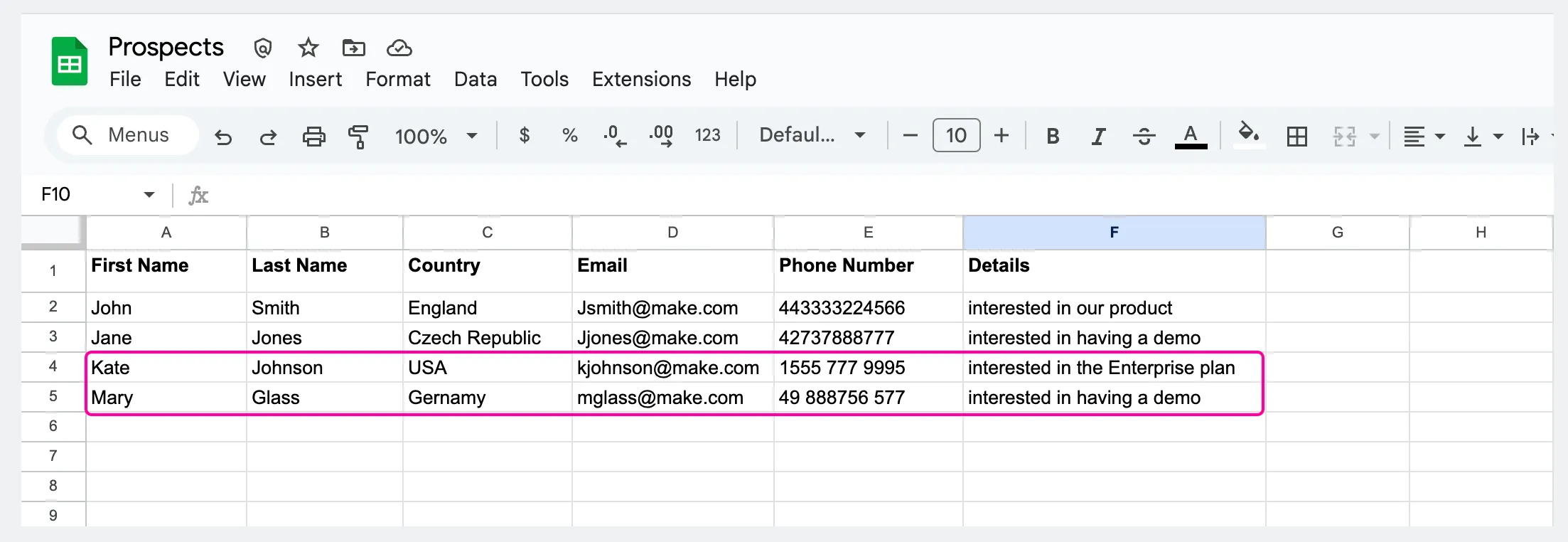
Task: Click the undo arrow icon
Action: coord(223,136)
